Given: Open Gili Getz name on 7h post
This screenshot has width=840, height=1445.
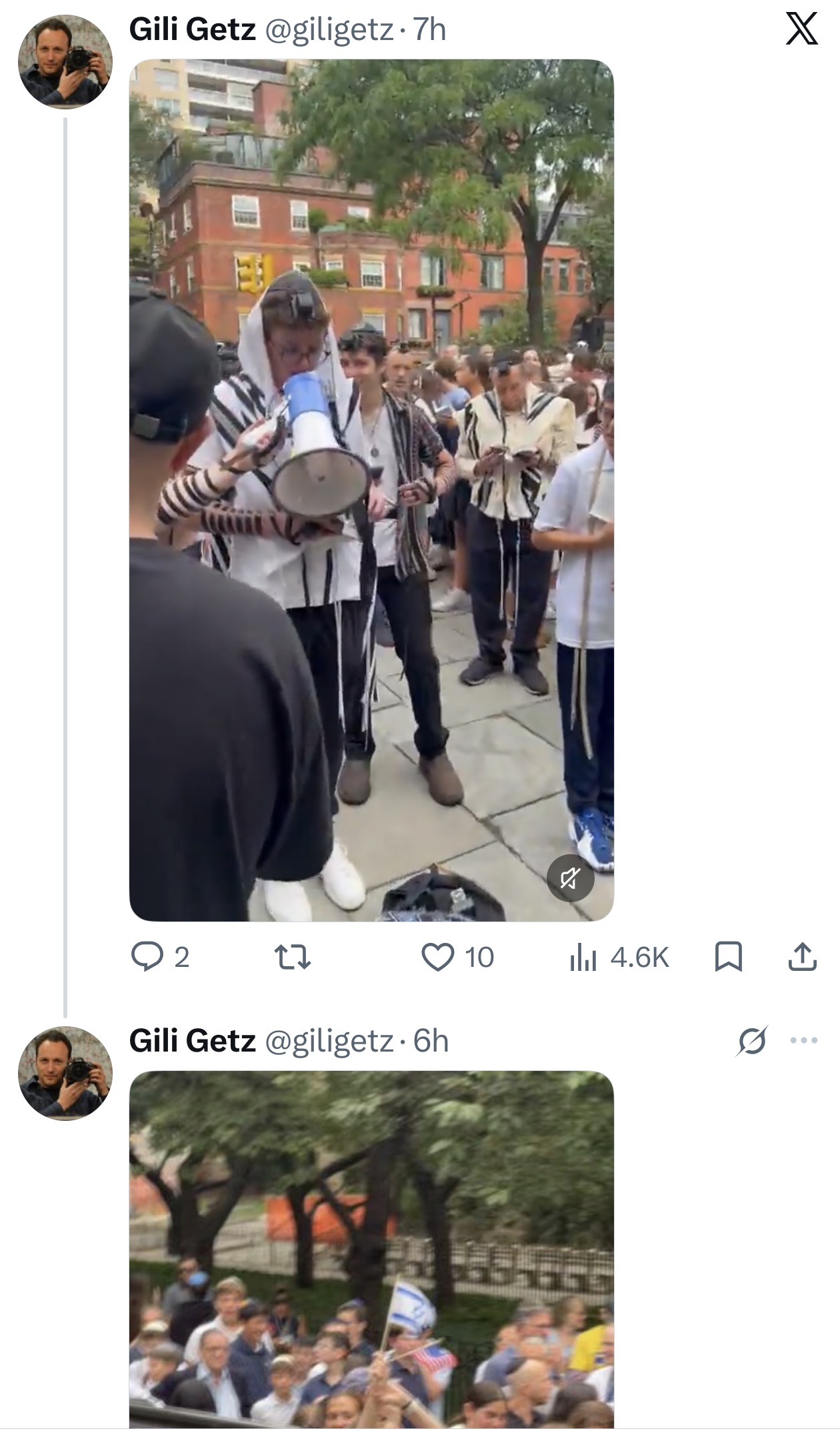Looking at the screenshot, I should coord(192,30).
